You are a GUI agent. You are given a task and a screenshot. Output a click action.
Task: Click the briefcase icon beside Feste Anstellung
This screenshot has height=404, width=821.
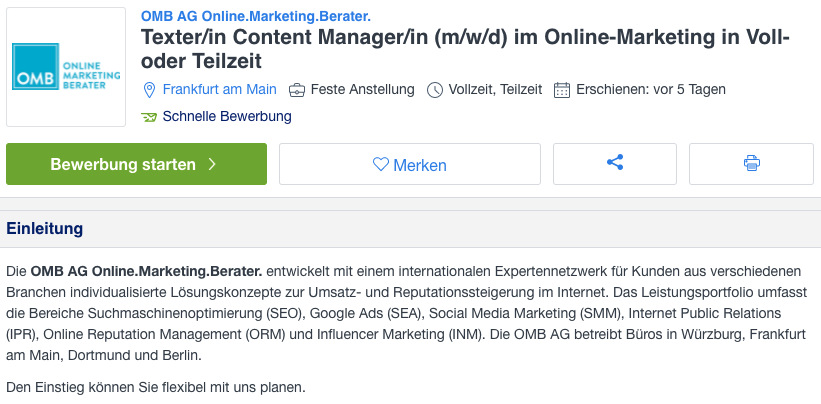coord(297,90)
